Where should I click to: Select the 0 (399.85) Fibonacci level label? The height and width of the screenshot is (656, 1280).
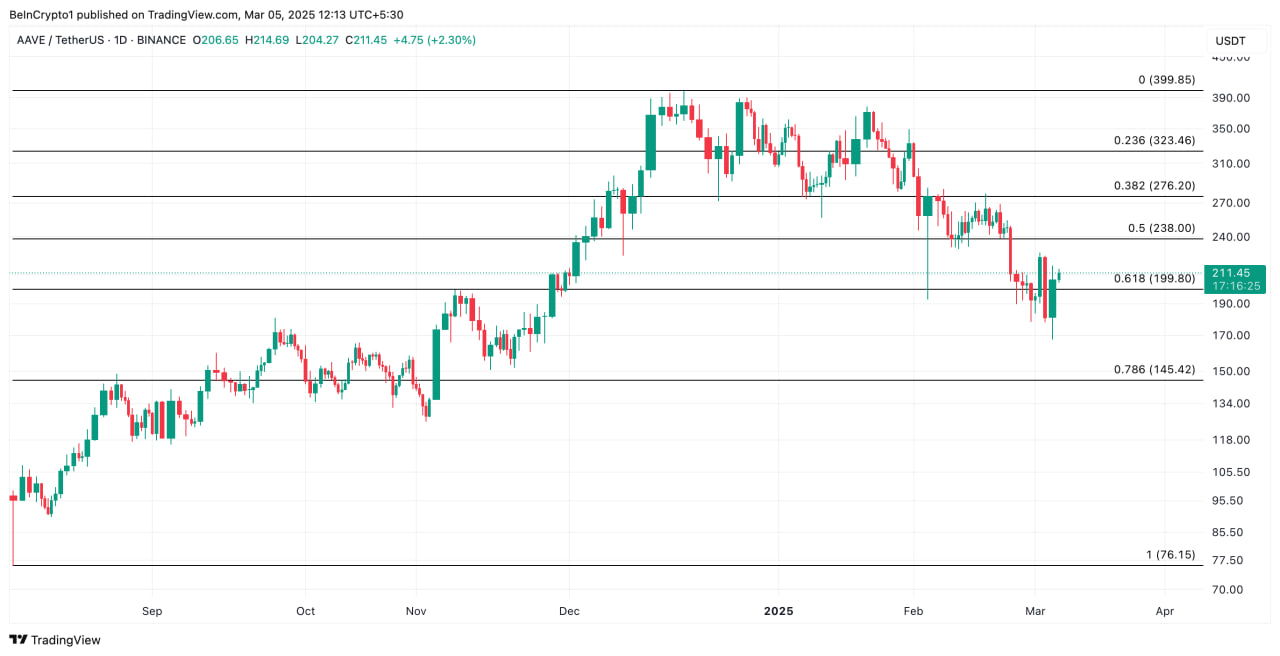coord(1166,80)
